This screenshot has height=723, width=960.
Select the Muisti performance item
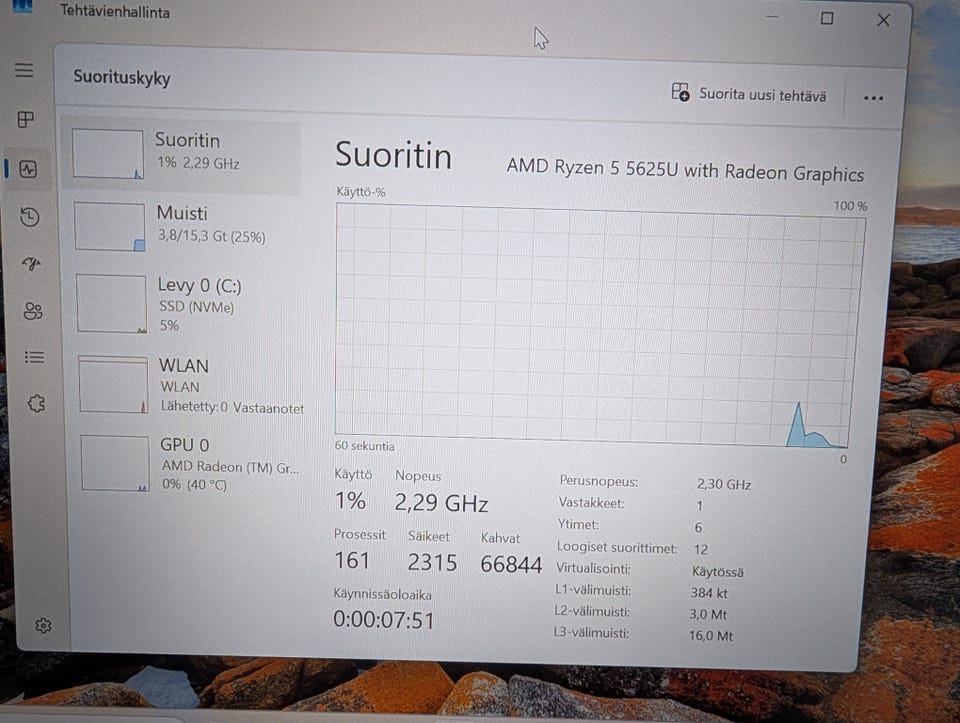183,227
